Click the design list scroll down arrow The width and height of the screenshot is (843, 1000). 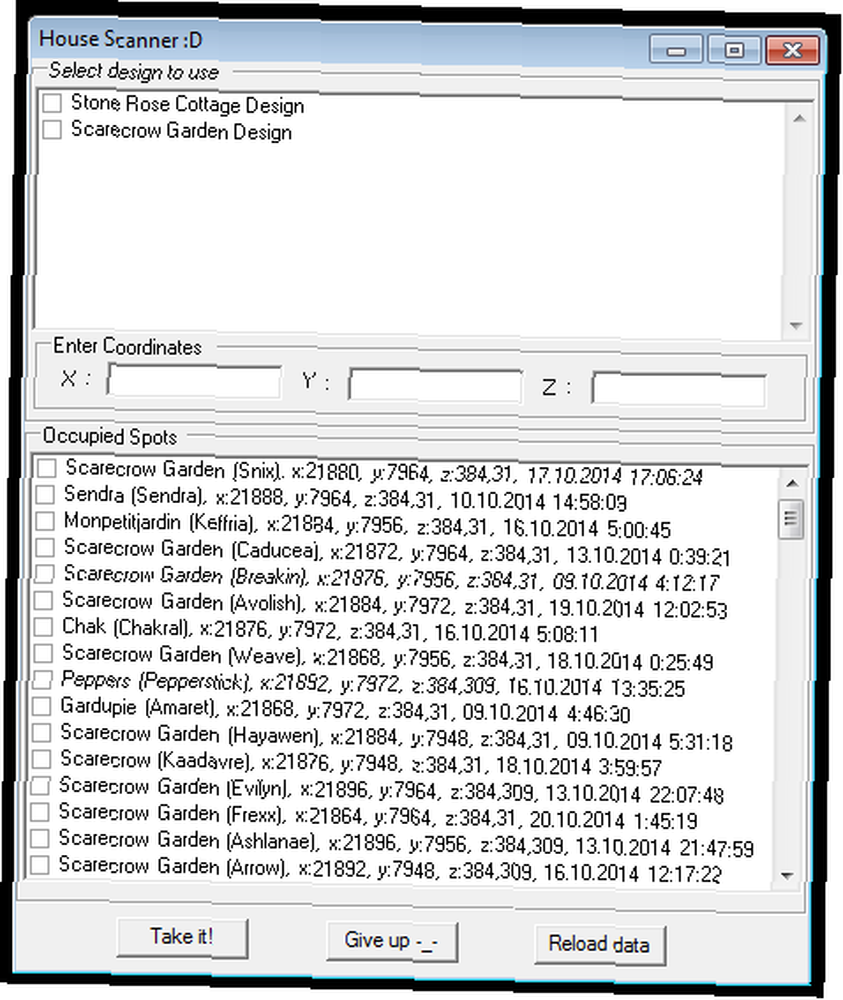795,325
